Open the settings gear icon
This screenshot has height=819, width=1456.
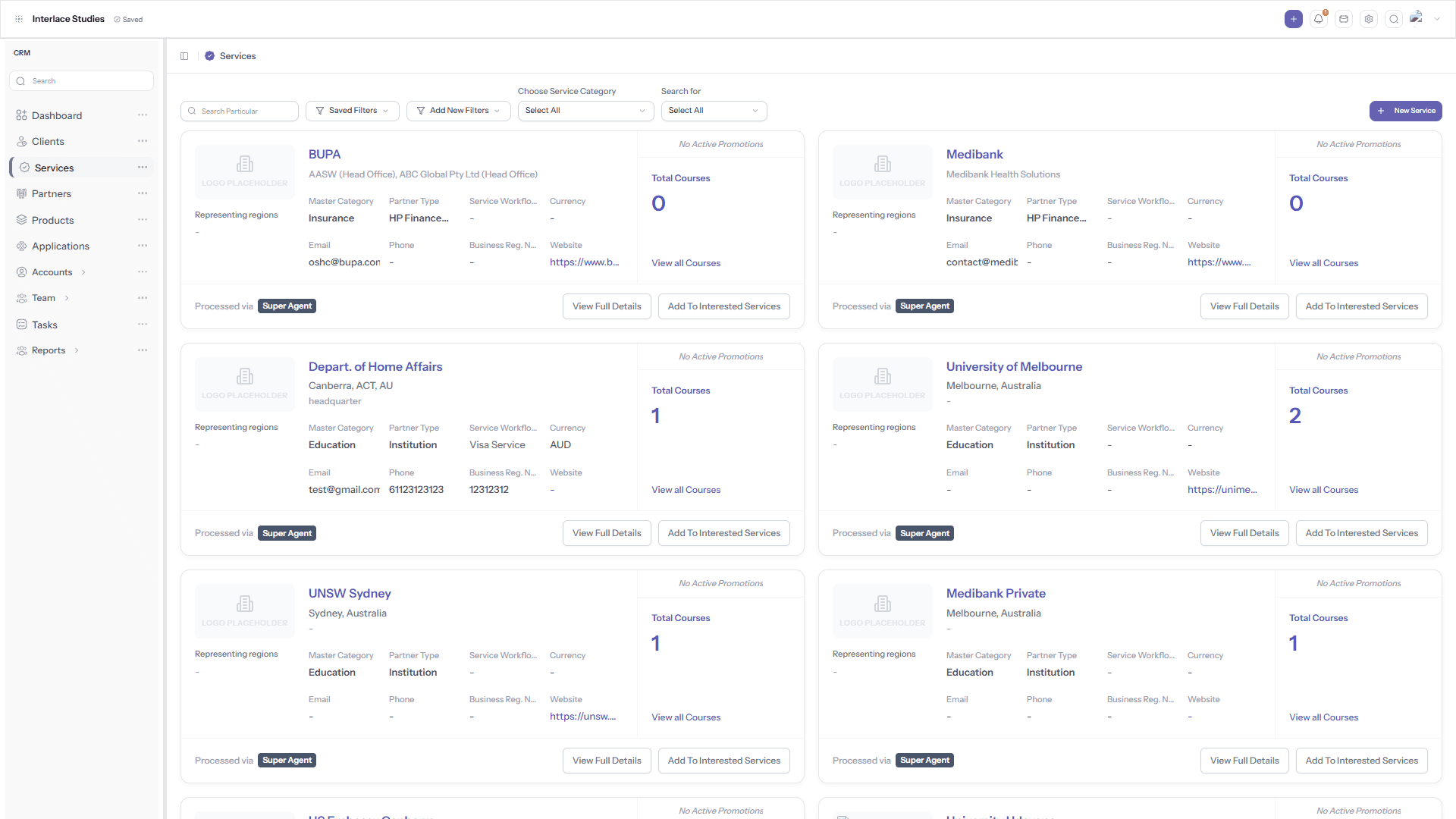click(1369, 19)
